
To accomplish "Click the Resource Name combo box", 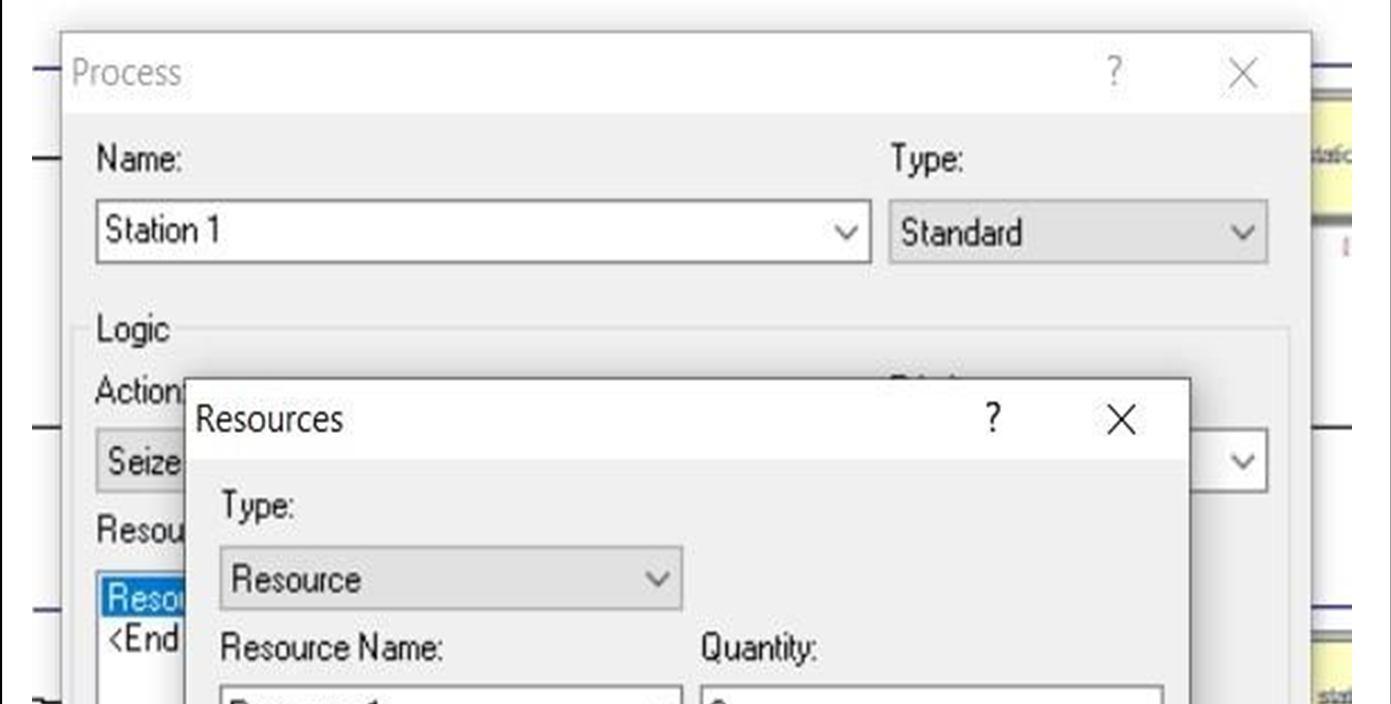I will coord(450,696).
